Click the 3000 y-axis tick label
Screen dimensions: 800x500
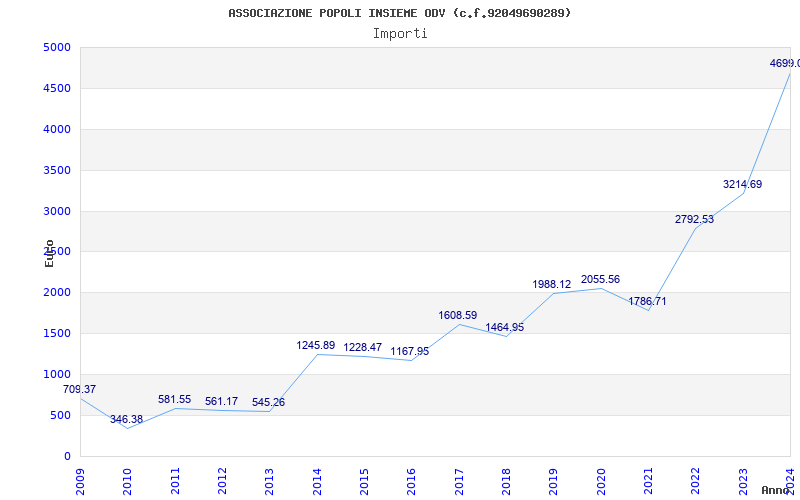click(x=57, y=211)
